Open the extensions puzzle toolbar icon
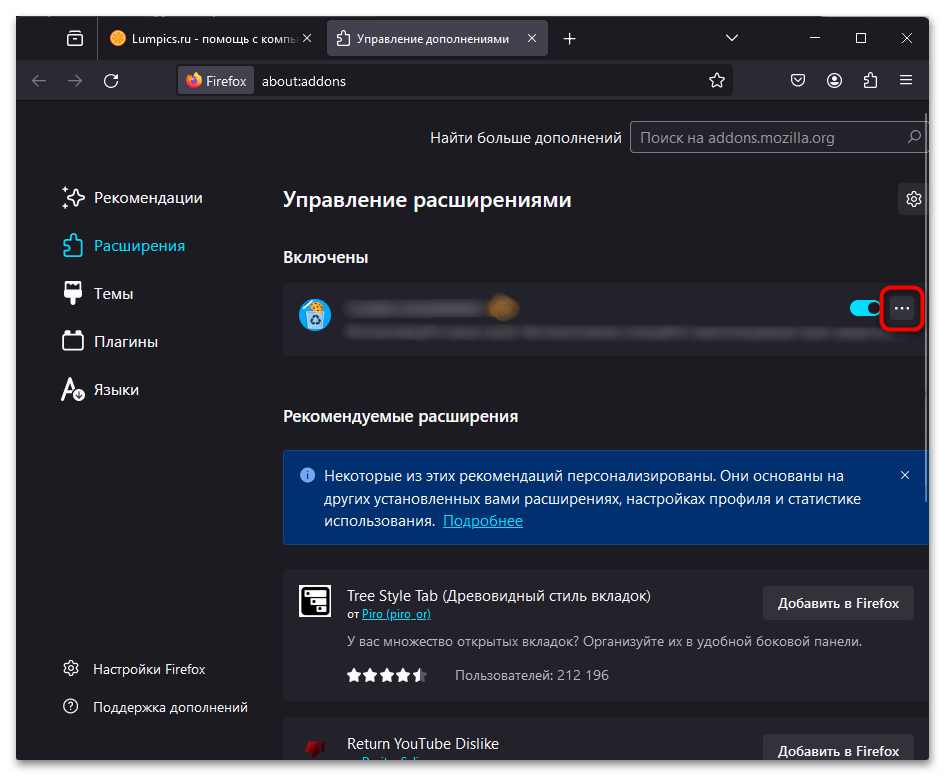Image resolution: width=945 pixels, height=776 pixels. coord(870,81)
